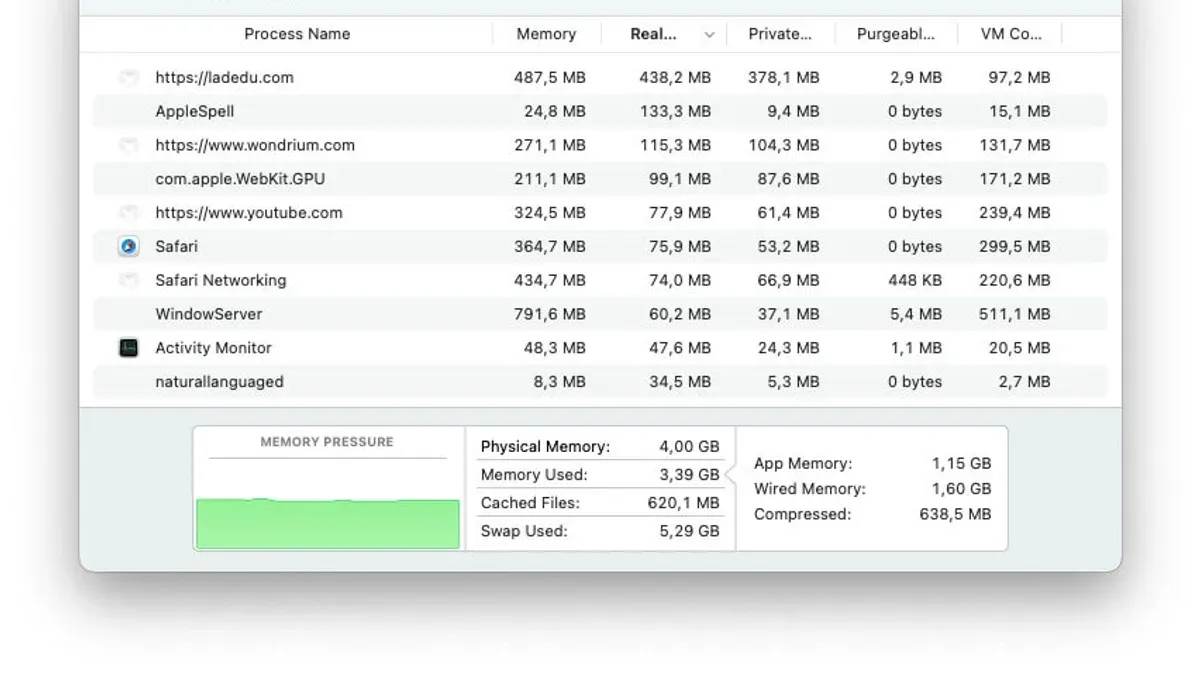This screenshot has width=1200, height=675.
Task: Toggle sort order arrow in Real Memory column
Action: (709, 34)
